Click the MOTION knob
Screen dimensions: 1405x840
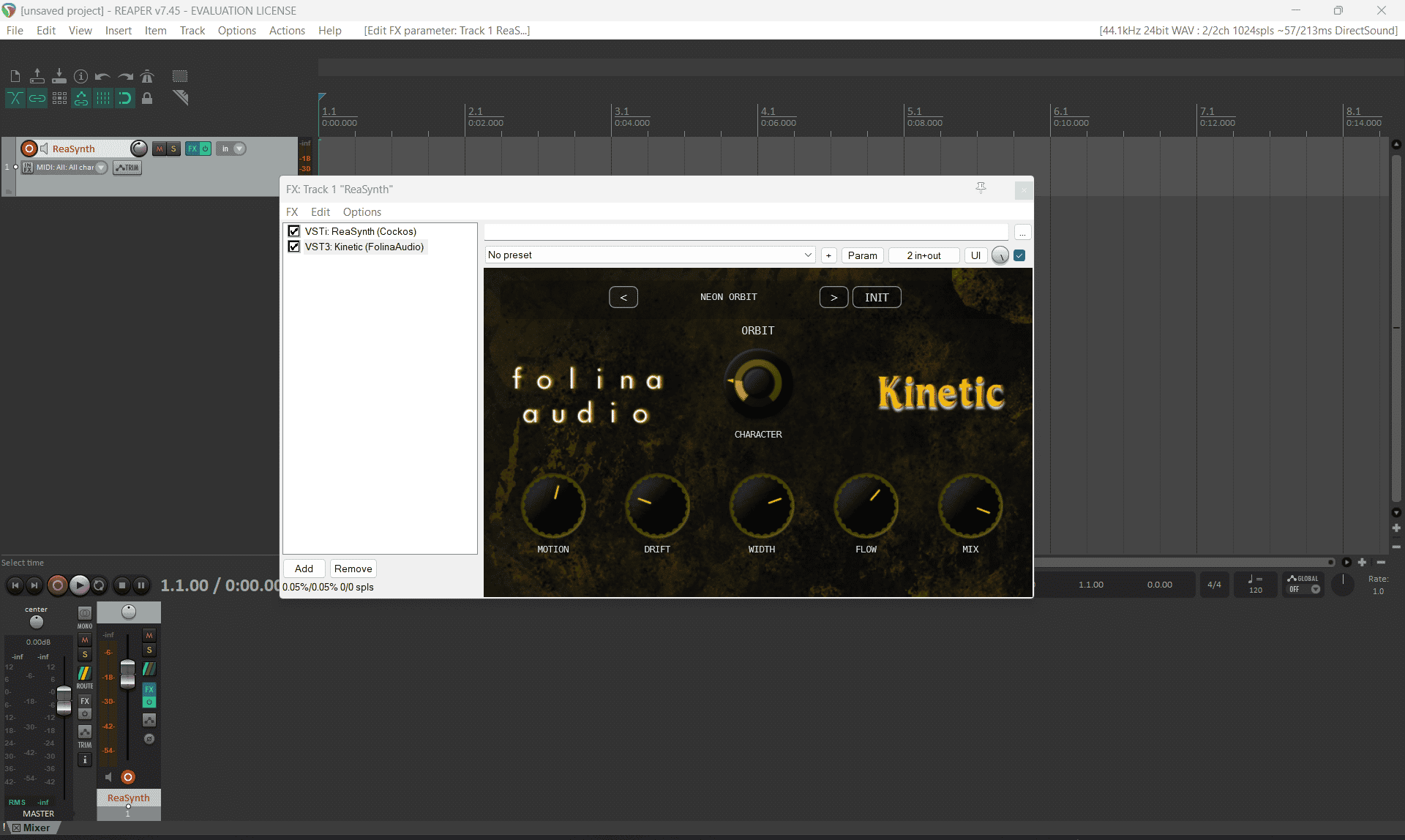[553, 506]
